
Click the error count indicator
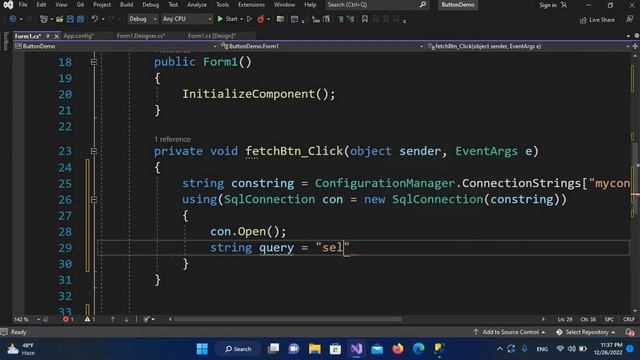click(x=68, y=319)
